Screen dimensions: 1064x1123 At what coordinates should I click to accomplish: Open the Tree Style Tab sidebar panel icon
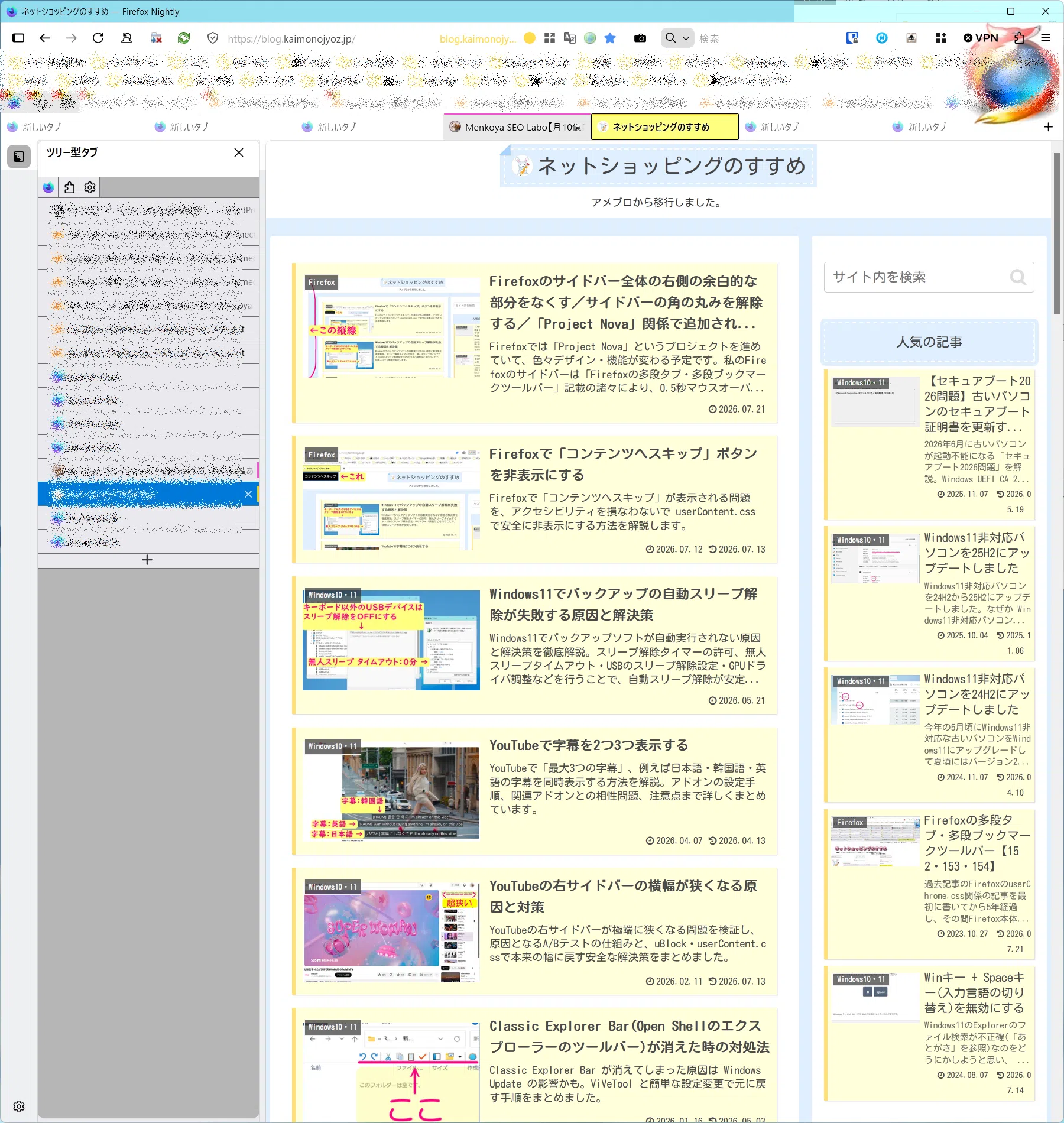pyautogui.click(x=19, y=157)
